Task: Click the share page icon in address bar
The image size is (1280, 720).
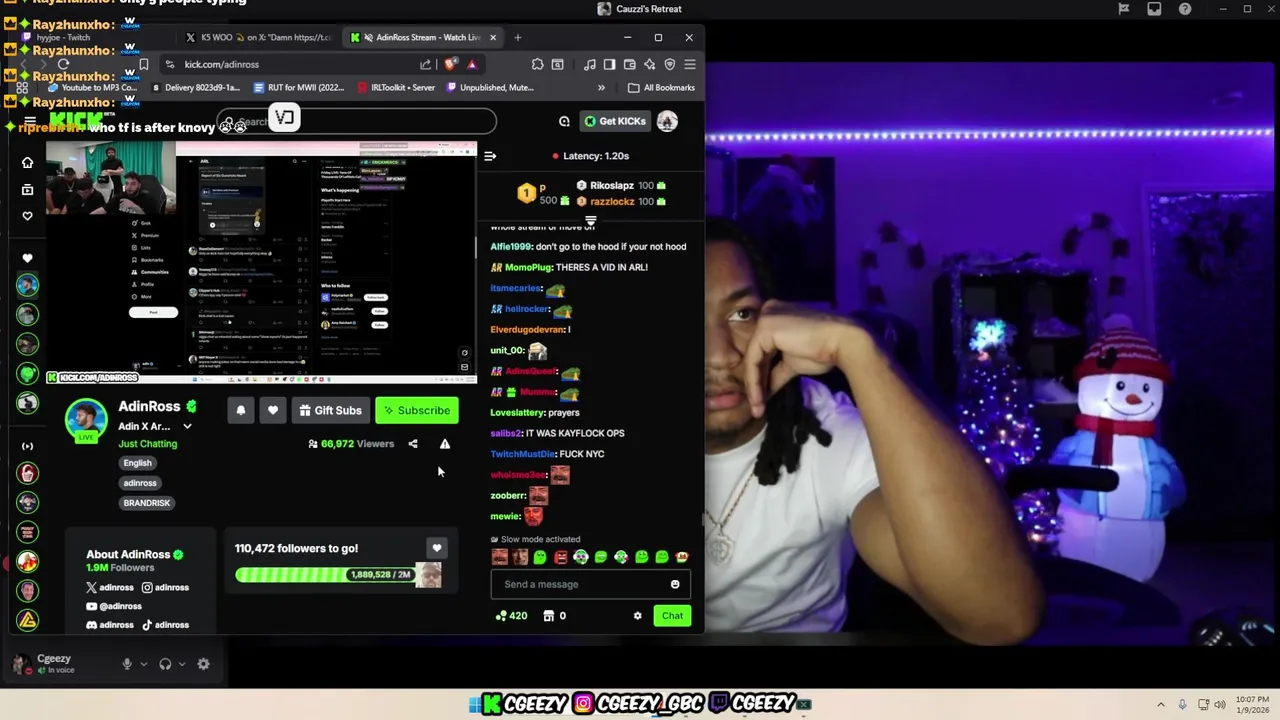Action: point(426,64)
